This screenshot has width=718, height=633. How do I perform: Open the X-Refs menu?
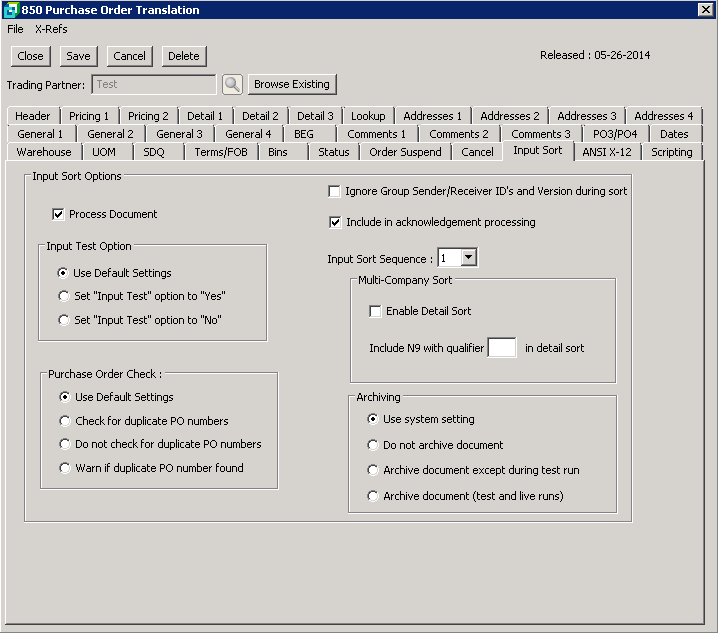tap(51, 29)
